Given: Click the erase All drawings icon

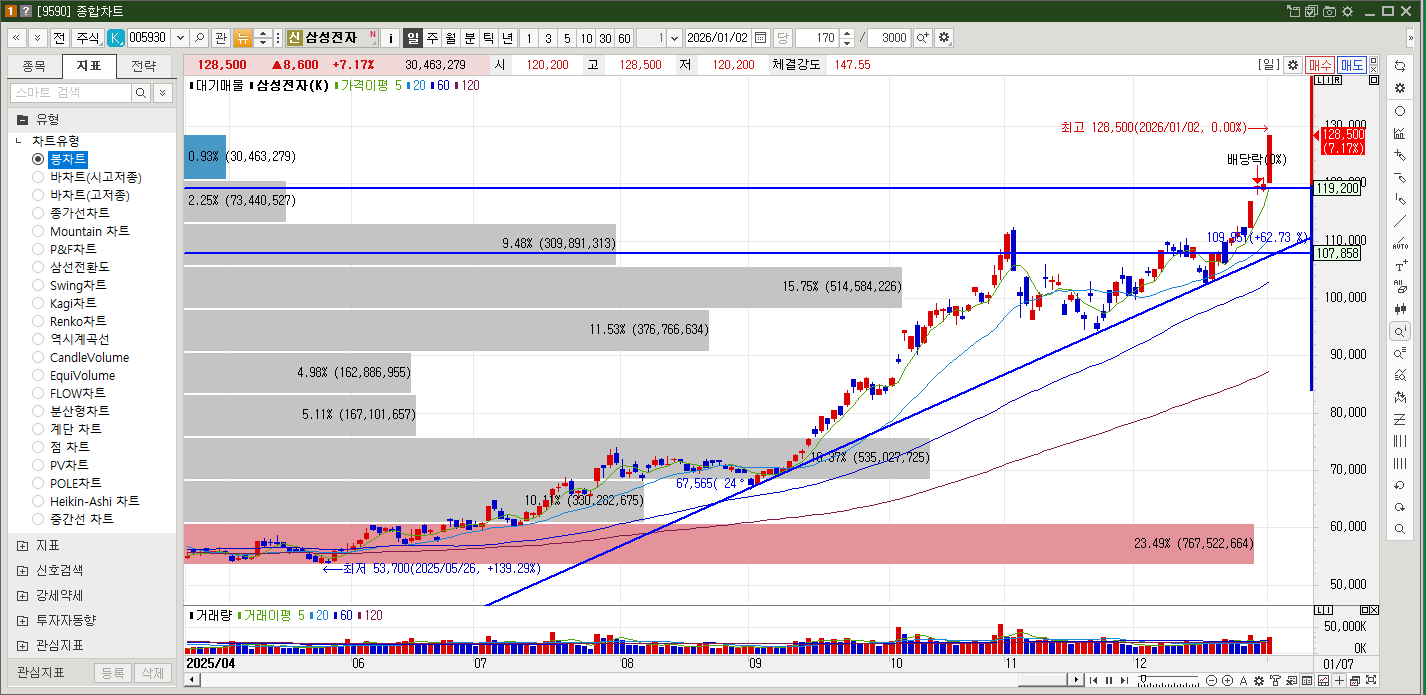Looking at the screenshot, I should tap(1400, 287).
